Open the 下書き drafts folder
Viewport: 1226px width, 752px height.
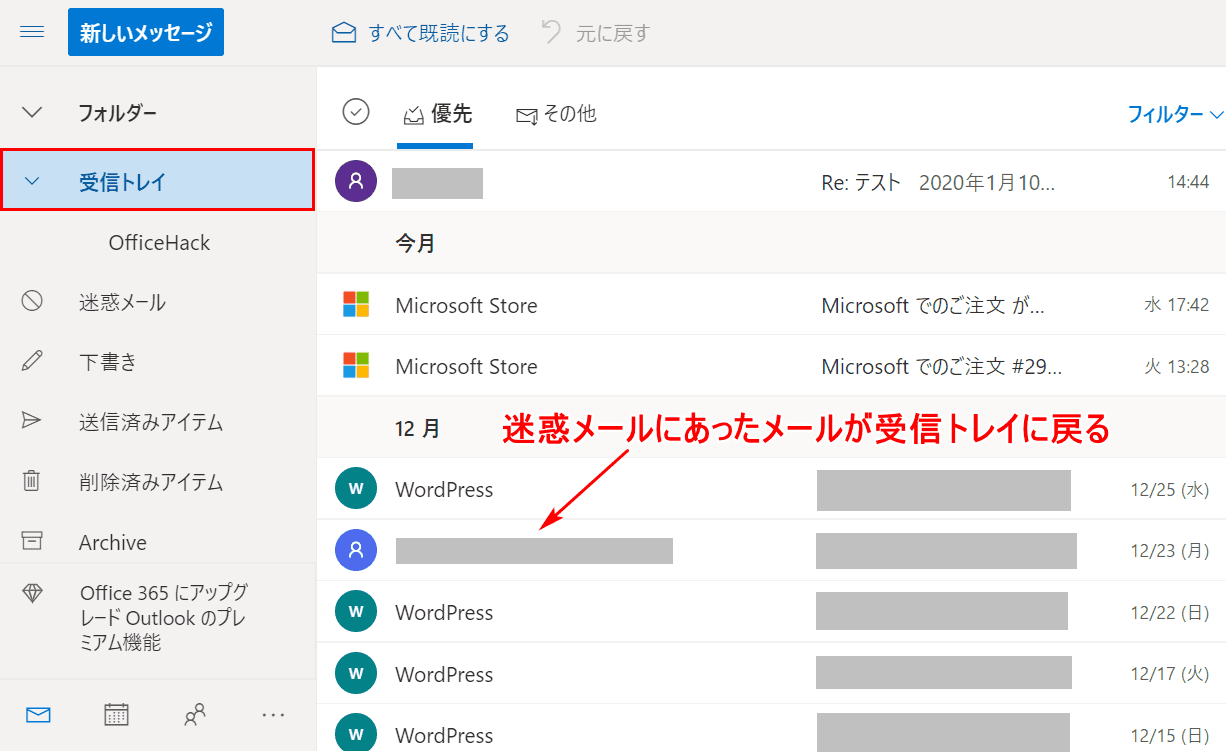[108, 362]
